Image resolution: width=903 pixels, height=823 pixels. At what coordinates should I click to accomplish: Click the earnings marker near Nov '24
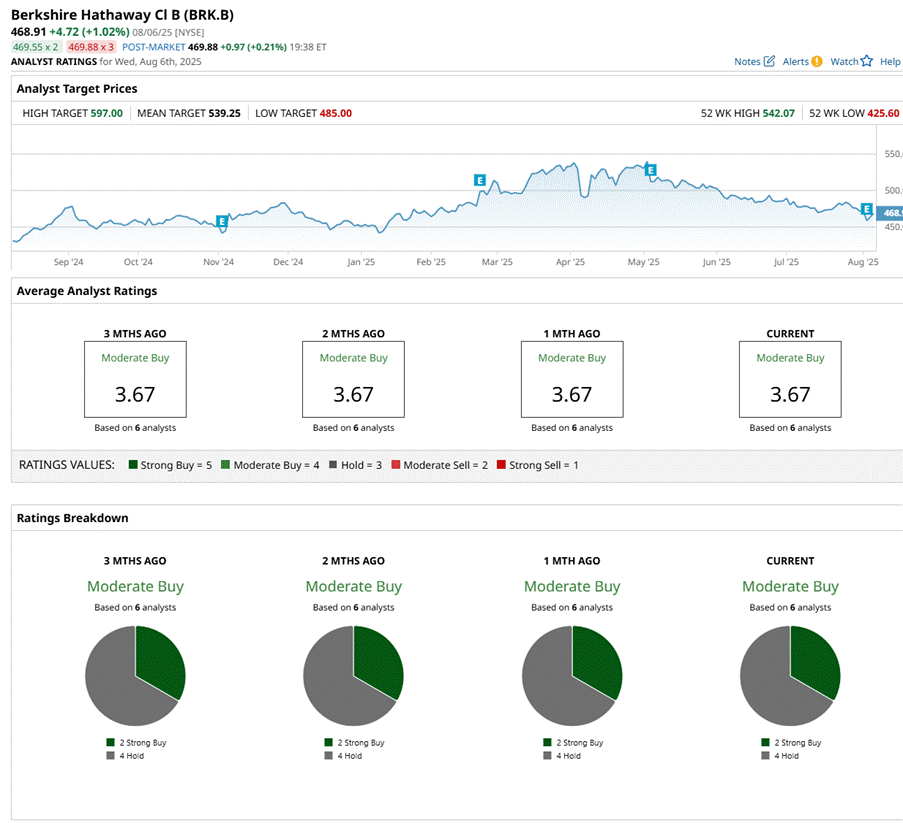(x=222, y=221)
